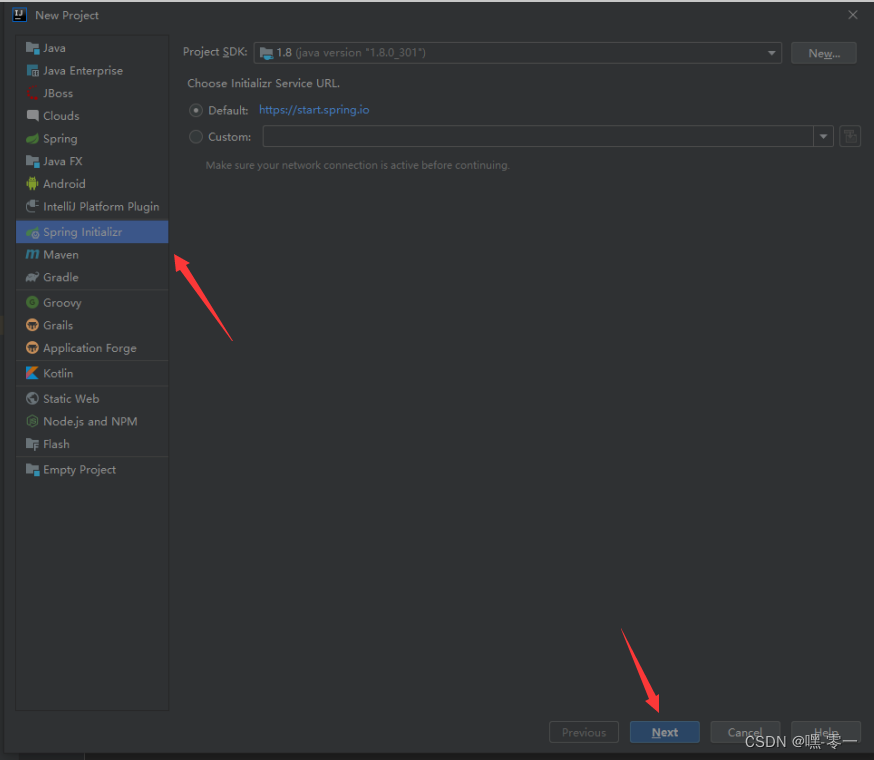Choose Kotlin in the project type list
The height and width of the screenshot is (760, 874).
[92, 373]
